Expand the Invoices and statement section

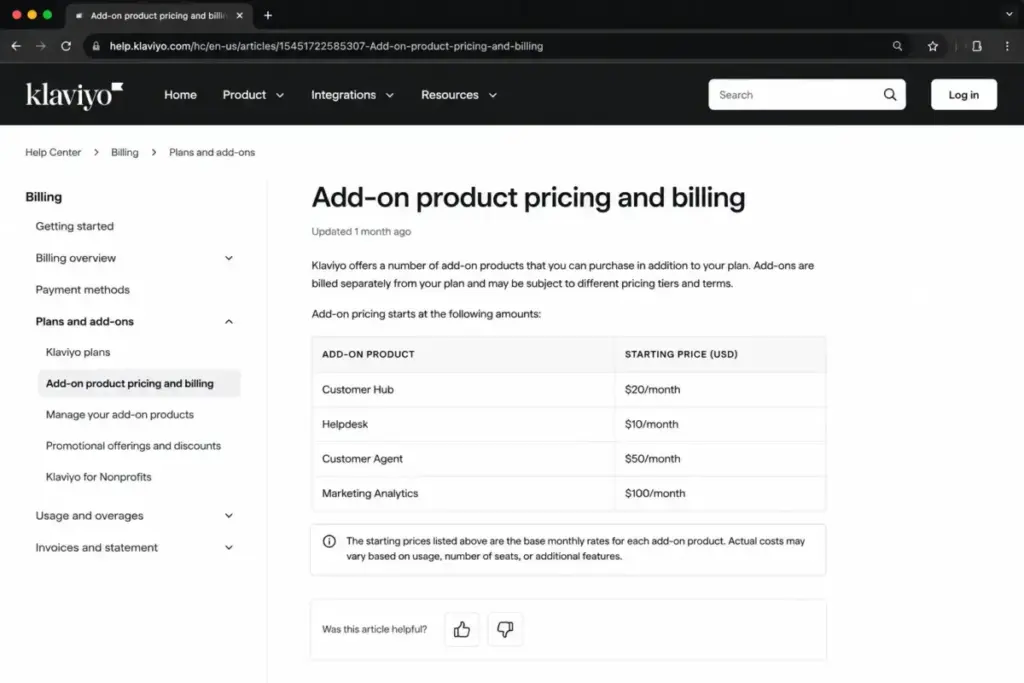(x=229, y=547)
